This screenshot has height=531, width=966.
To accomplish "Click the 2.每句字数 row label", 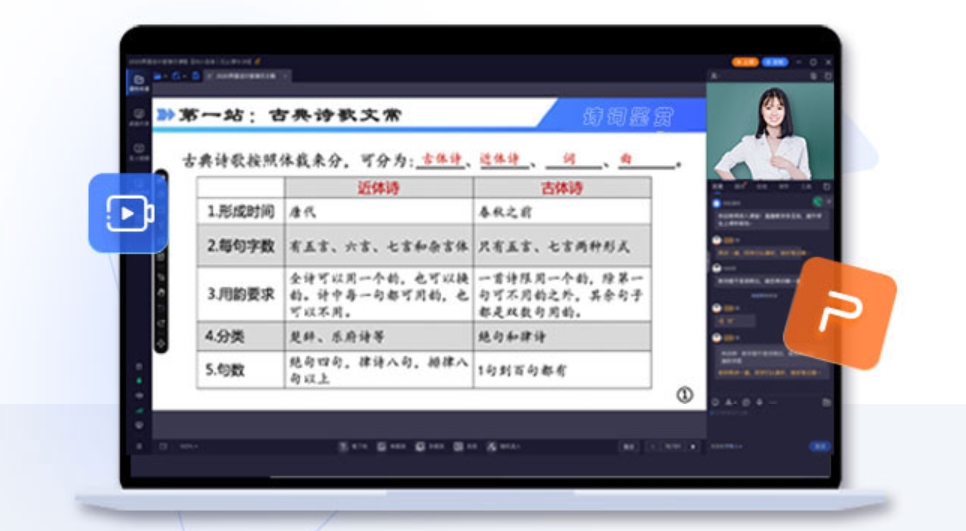I will coord(241,245).
